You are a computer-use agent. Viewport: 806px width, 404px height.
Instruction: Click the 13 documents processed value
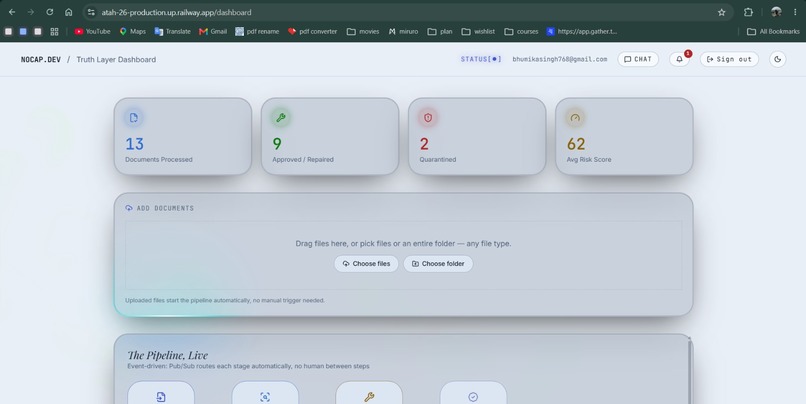coord(135,144)
